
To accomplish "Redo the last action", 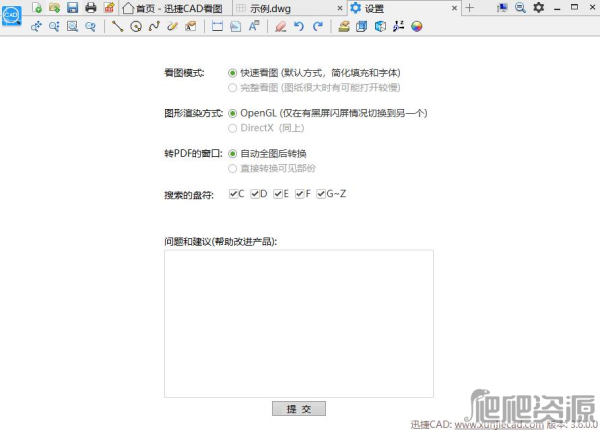I will [x=318, y=26].
